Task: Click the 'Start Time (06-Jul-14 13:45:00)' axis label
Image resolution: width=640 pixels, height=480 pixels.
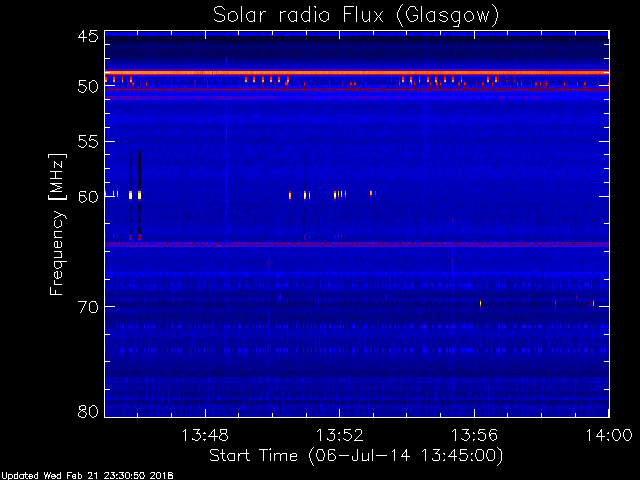Action: tap(356, 455)
